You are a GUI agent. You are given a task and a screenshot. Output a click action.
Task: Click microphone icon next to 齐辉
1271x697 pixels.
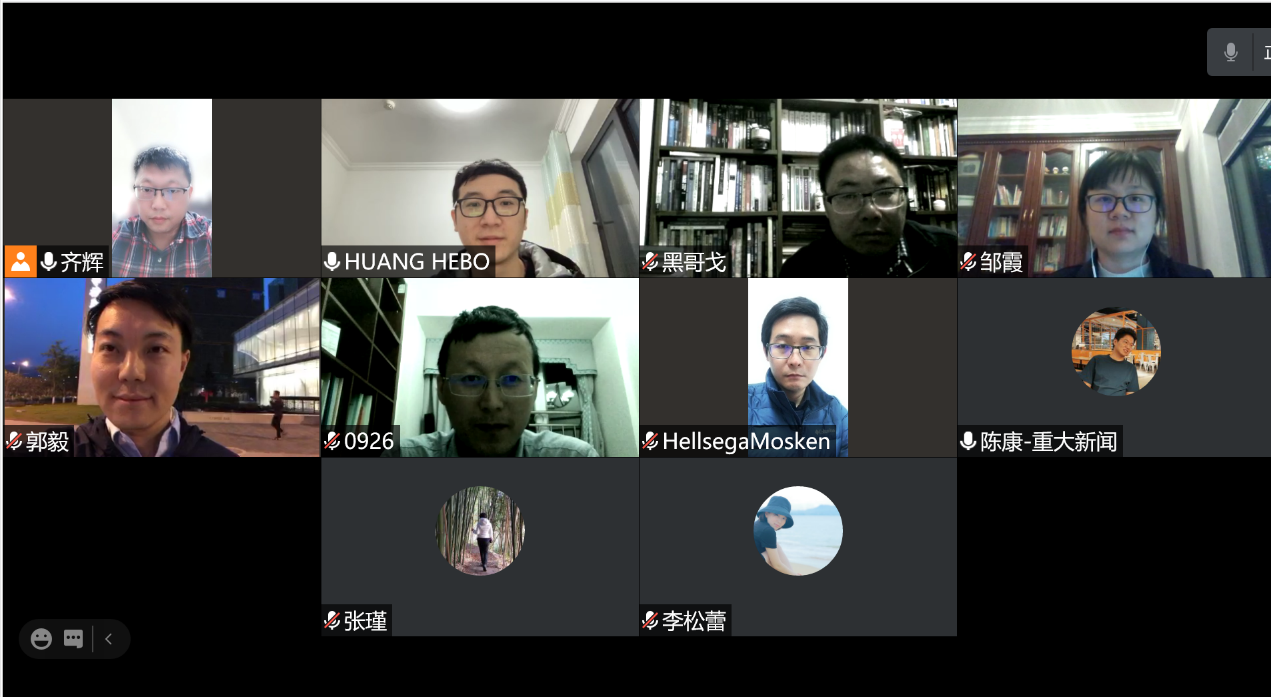(48, 262)
